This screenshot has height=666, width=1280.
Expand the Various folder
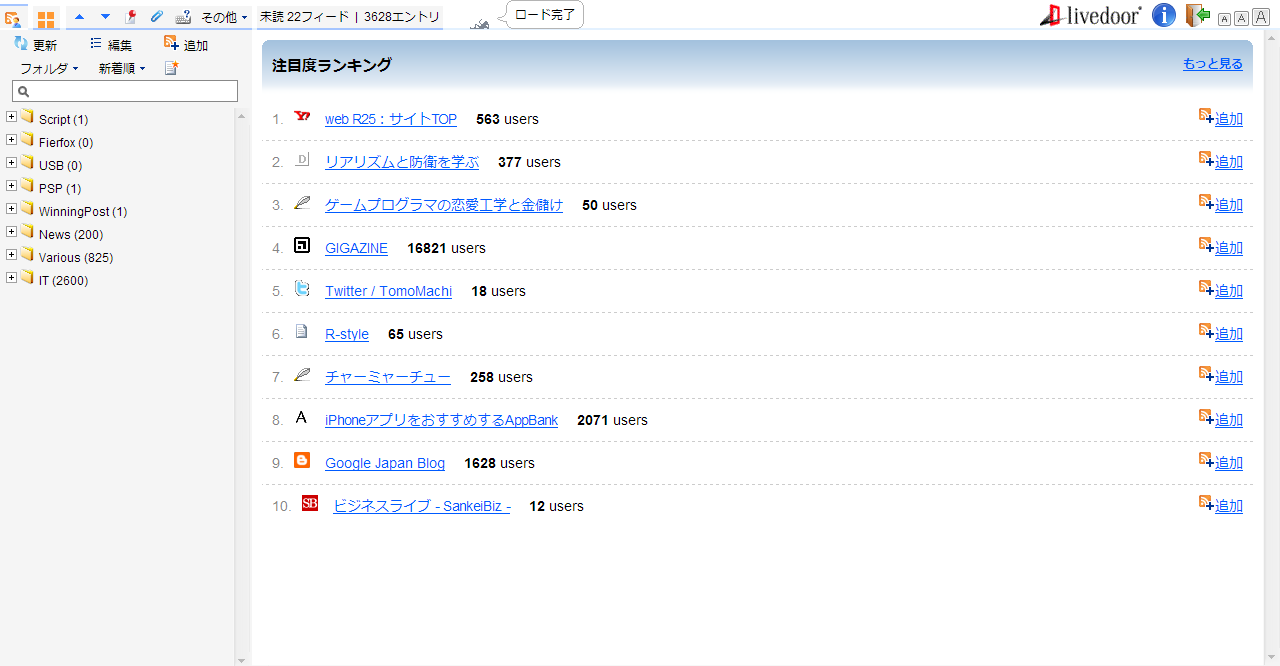click(x=12, y=255)
